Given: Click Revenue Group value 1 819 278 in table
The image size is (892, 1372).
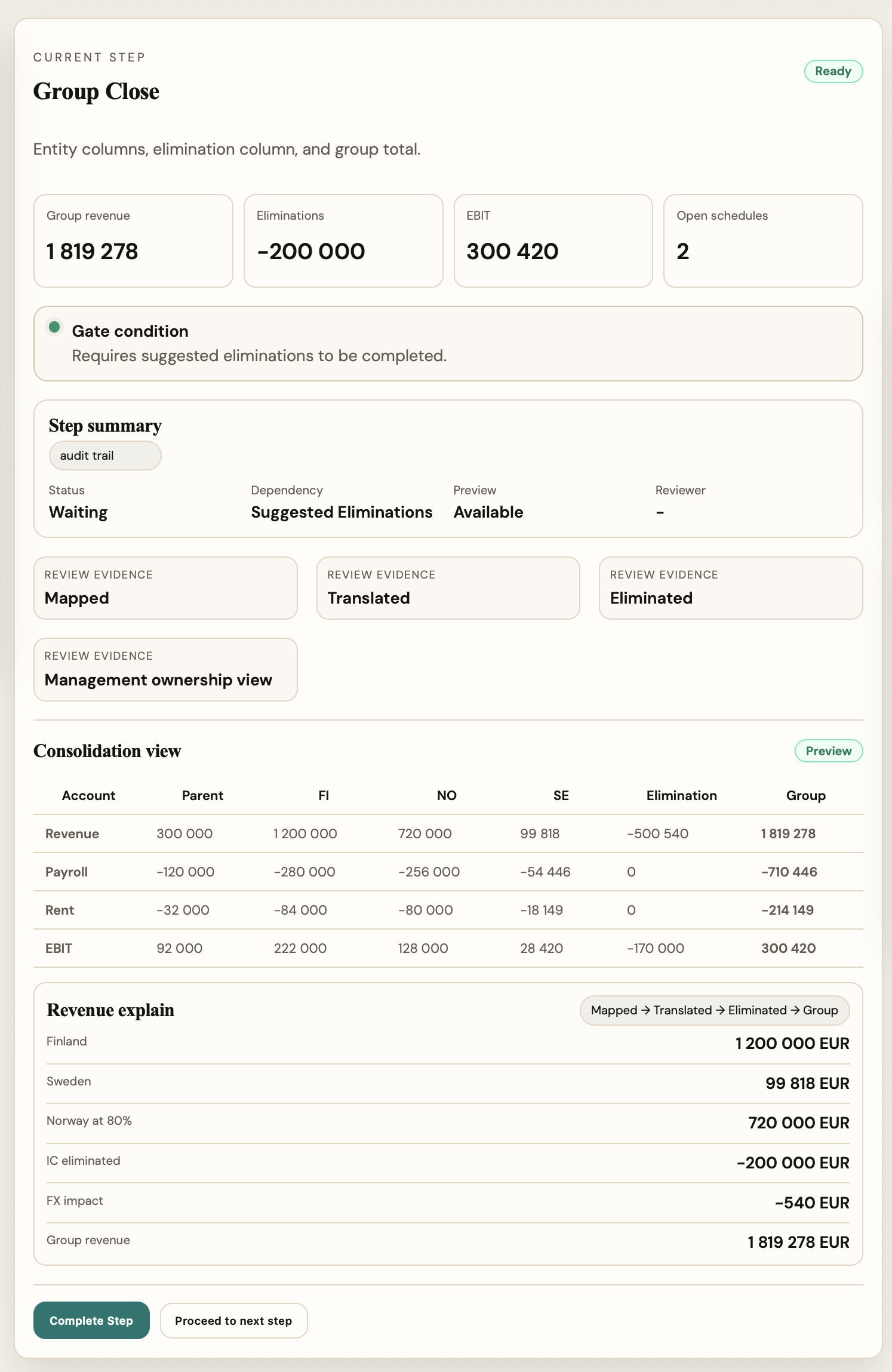Looking at the screenshot, I should pos(788,833).
